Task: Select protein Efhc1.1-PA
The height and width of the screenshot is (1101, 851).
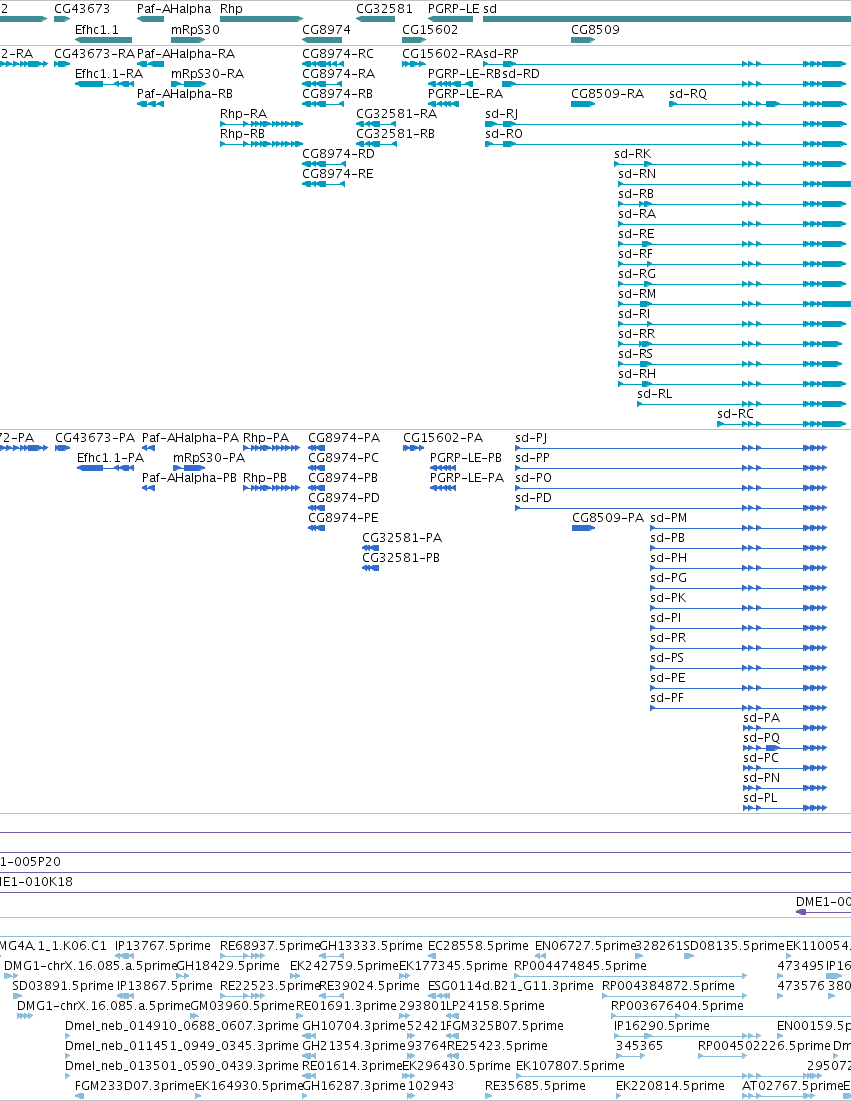Action: [x=110, y=458]
